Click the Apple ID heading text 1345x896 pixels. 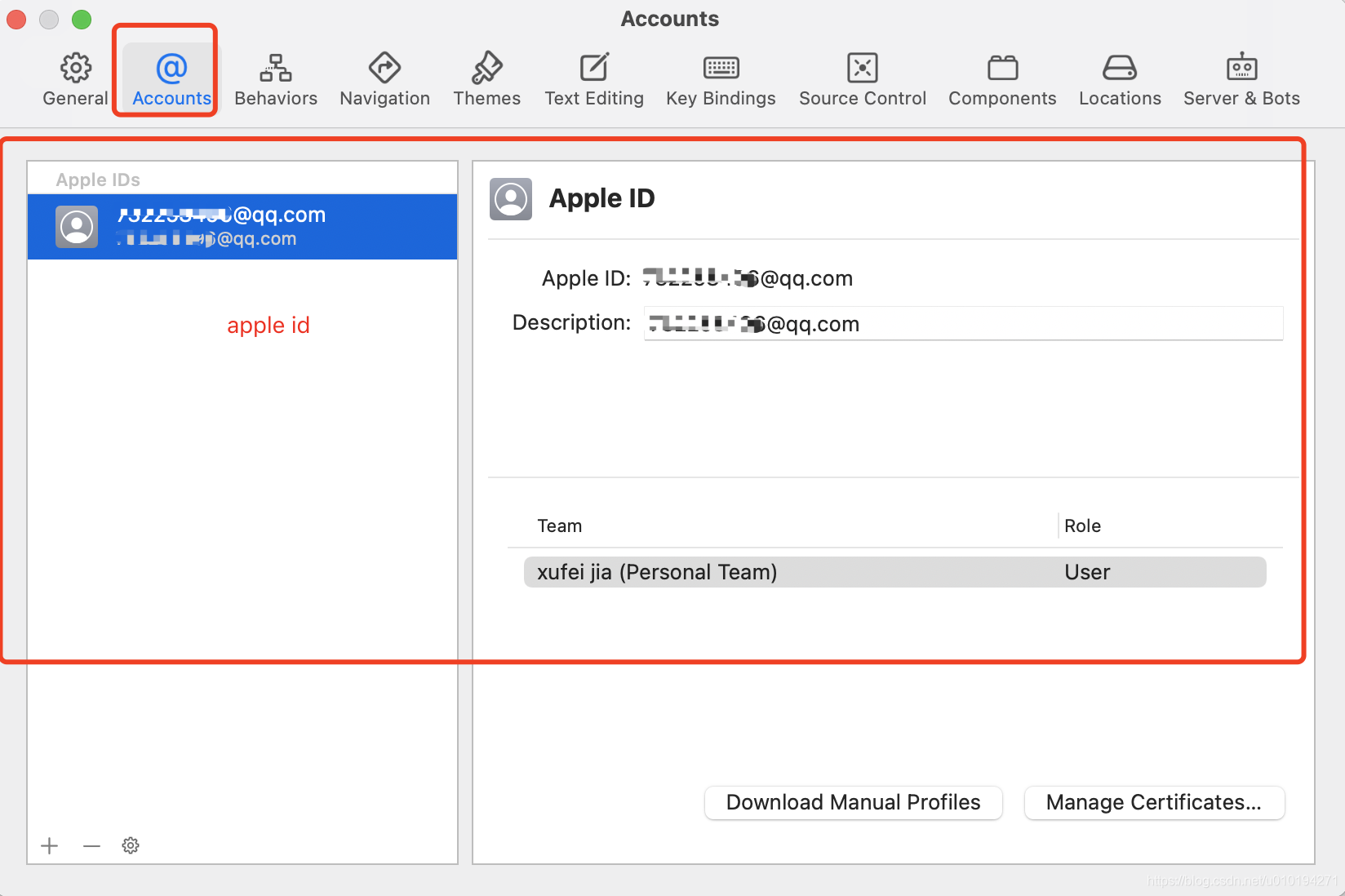[x=601, y=198]
